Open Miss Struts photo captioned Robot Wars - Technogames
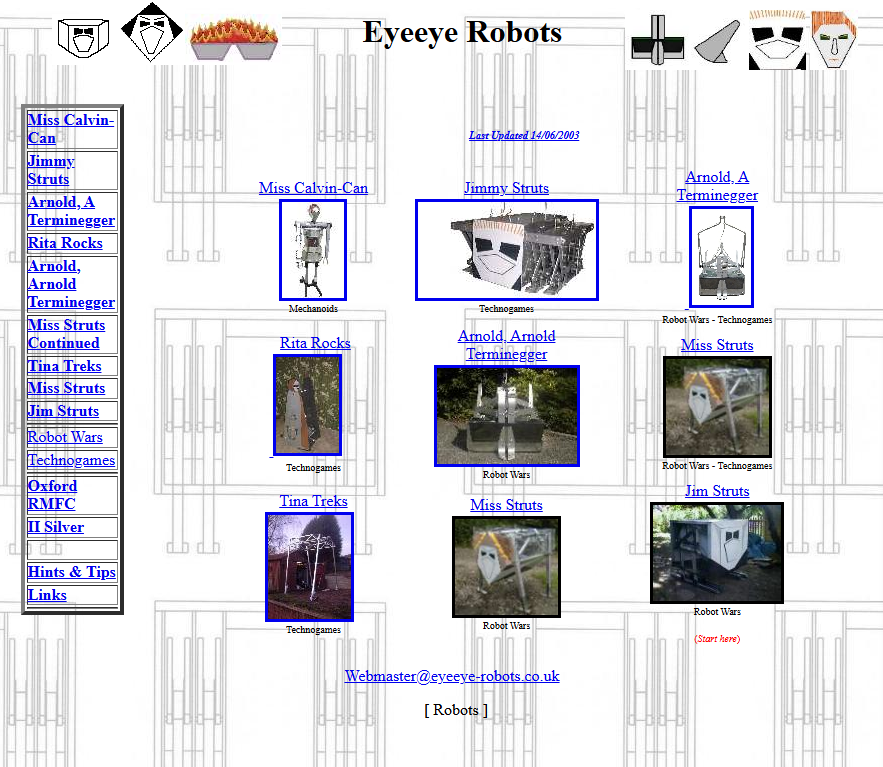The image size is (883, 767). [x=717, y=407]
